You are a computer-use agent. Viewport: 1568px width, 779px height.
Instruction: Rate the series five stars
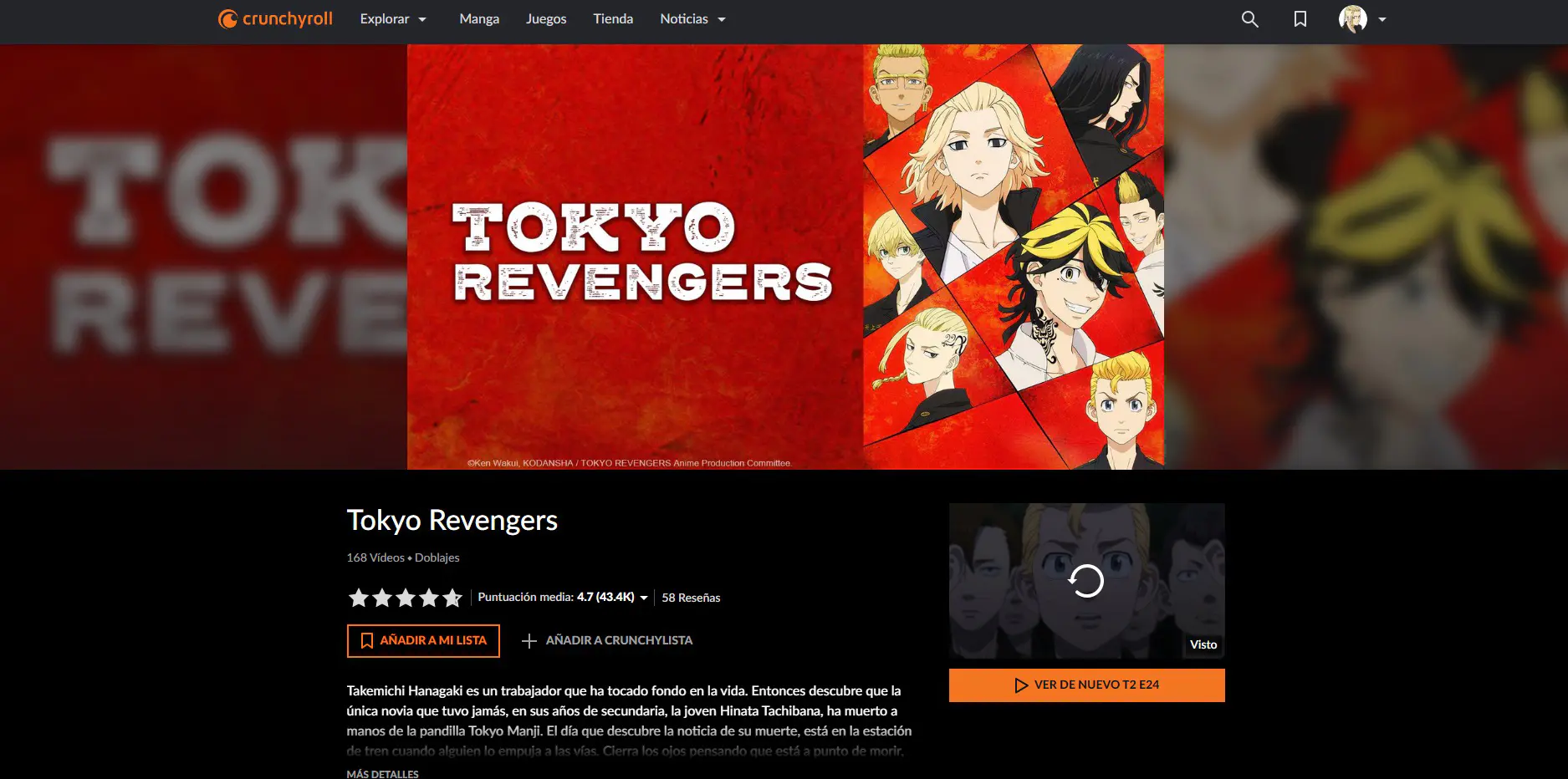[x=452, y=597]
